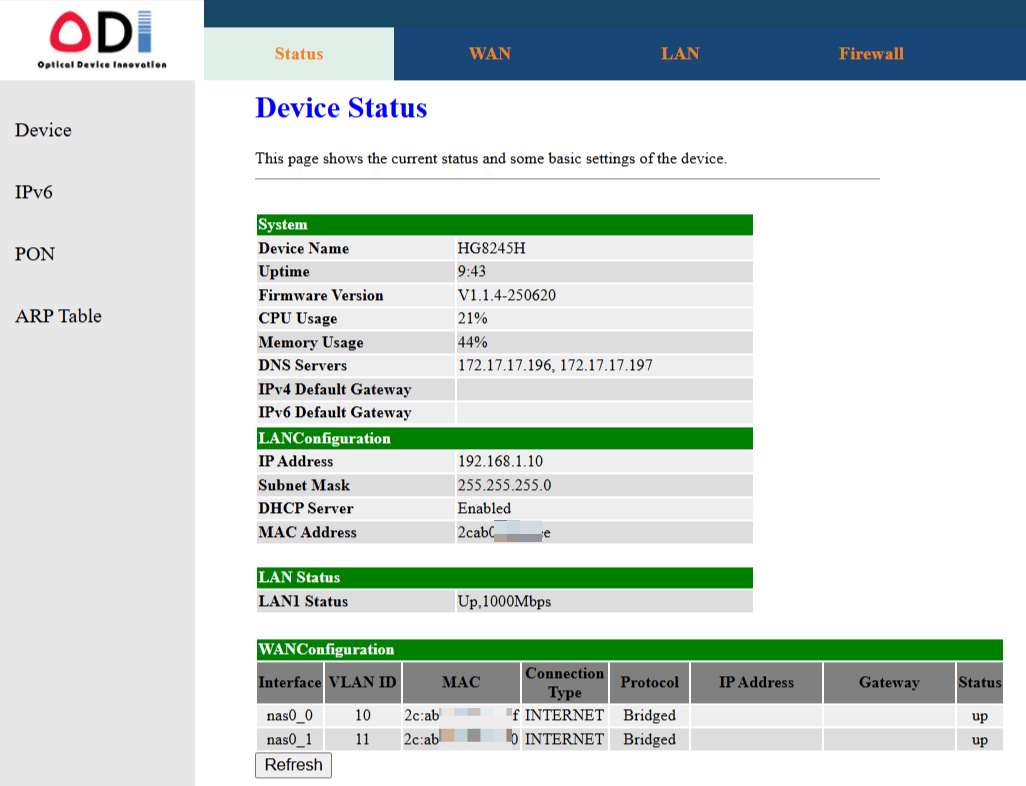Open the PON sidebar page
This screenshot has width=1026, height=786.
coord(35,254)
